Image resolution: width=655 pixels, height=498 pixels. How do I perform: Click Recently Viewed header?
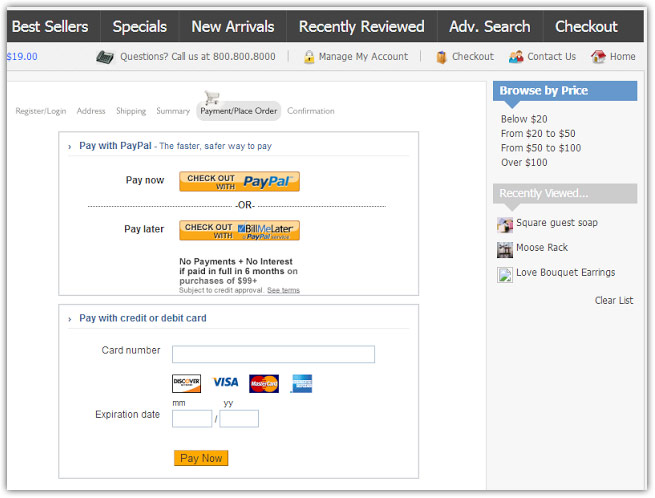coord(565,193)
